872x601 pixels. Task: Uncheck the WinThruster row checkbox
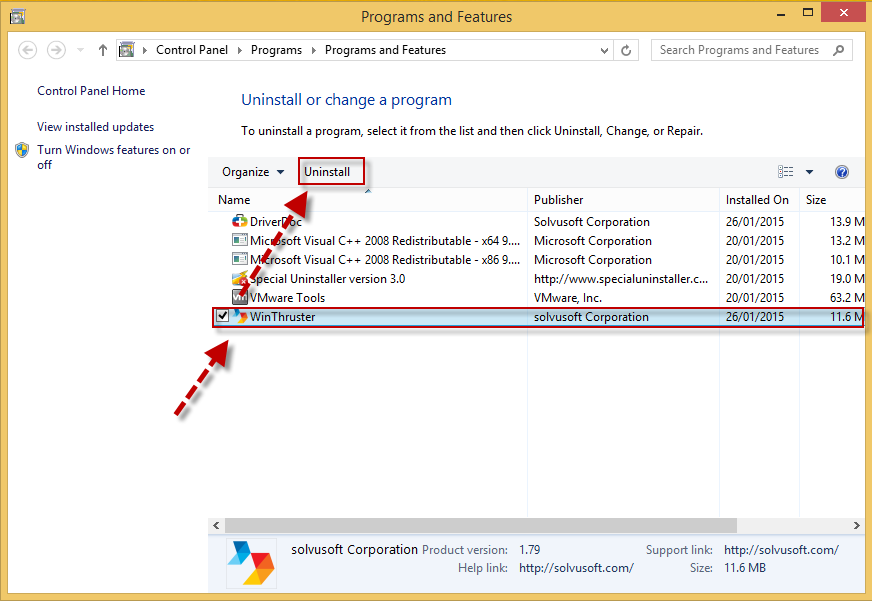222,316
